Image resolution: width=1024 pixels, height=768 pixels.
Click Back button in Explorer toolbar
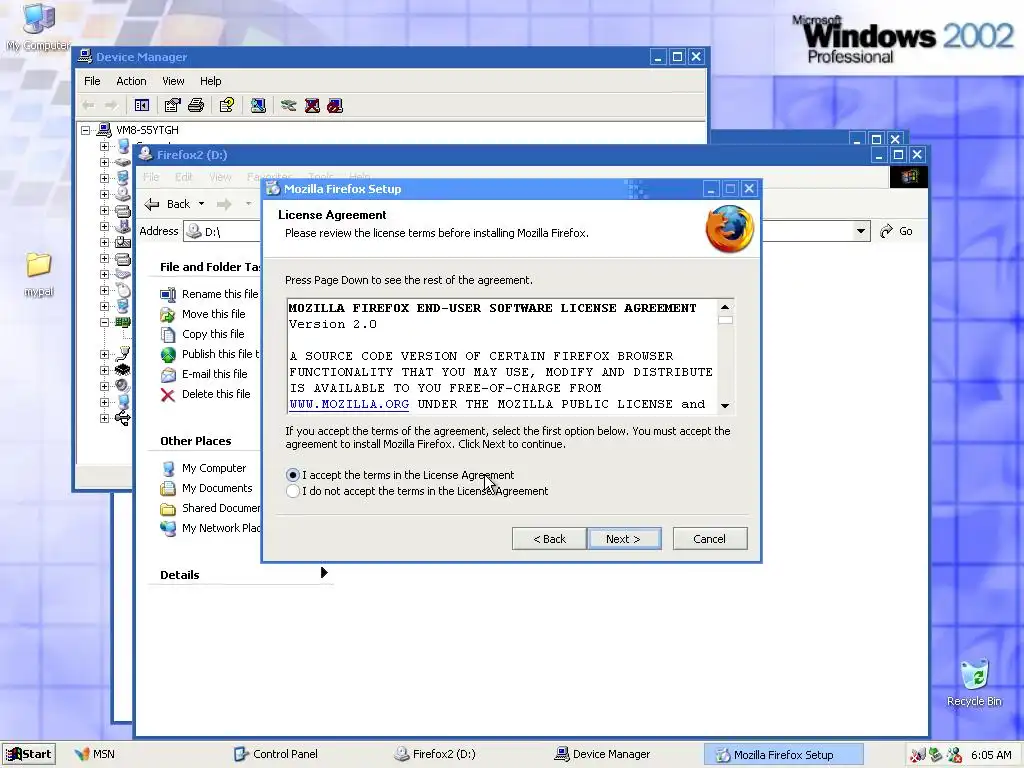167,204
